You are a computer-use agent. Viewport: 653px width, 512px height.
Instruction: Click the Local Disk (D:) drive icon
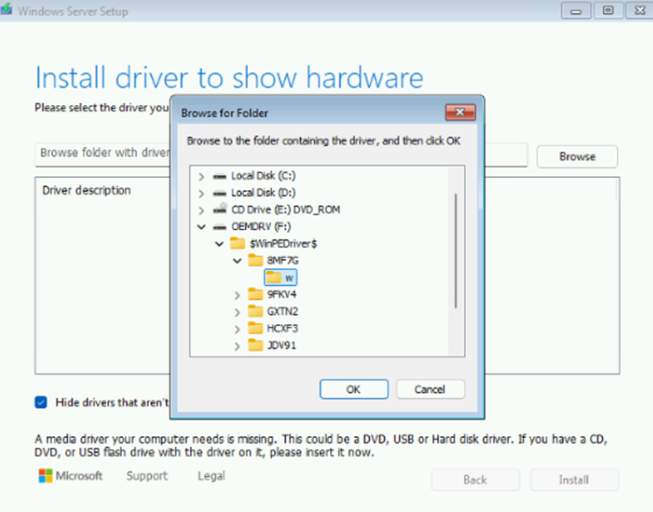(219, 193)
